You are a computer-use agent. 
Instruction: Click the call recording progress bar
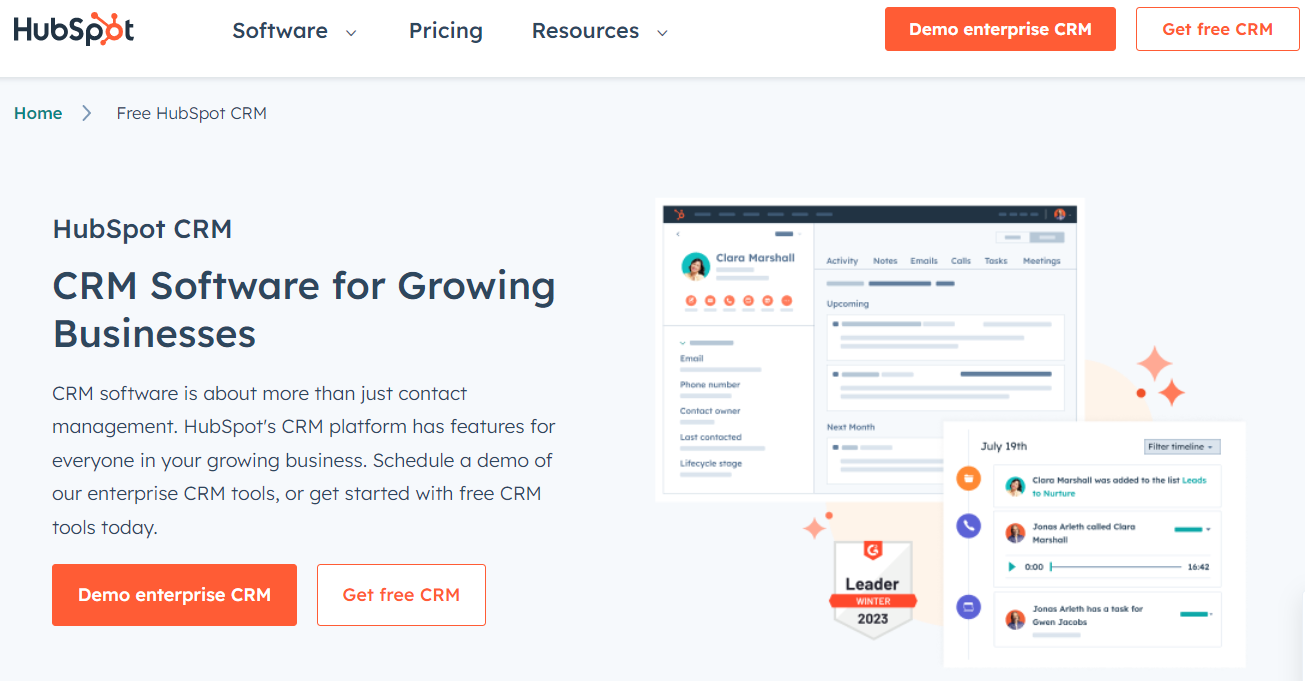[1116, 566]
